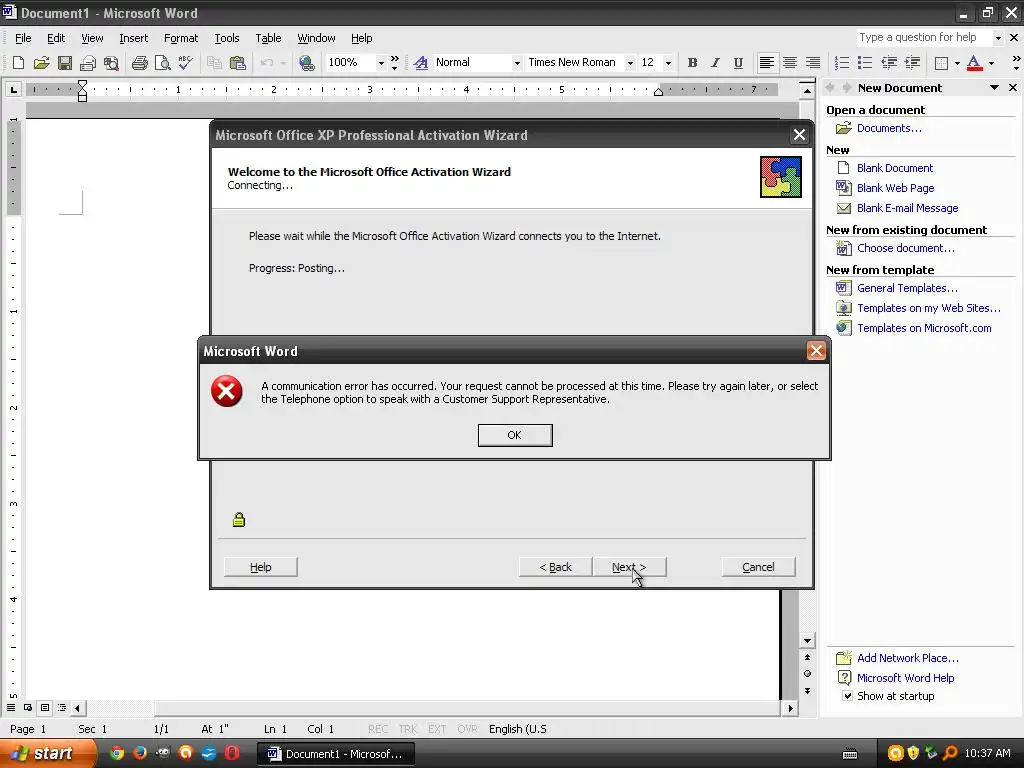
Task: Click the Search toolbar icon
Action: 112,63
